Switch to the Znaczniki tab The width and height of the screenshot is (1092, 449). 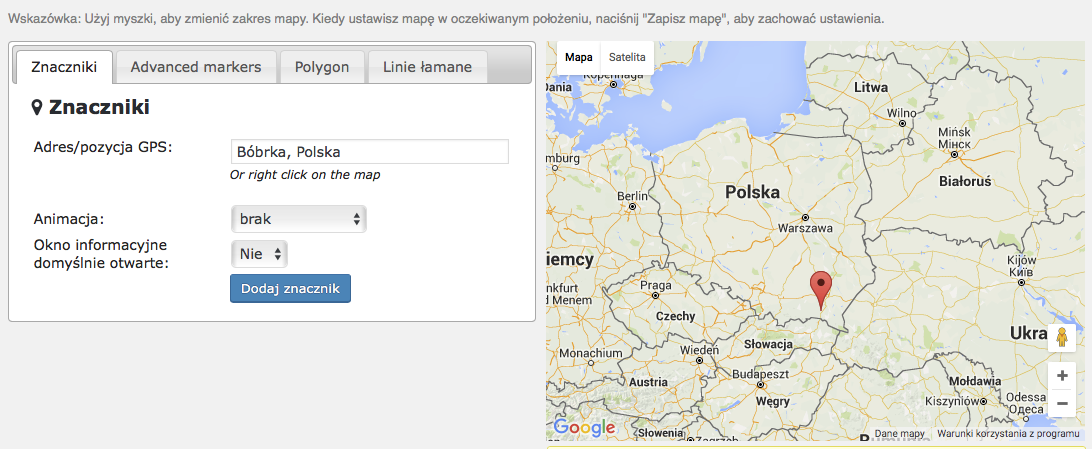(x=64, y=68)
